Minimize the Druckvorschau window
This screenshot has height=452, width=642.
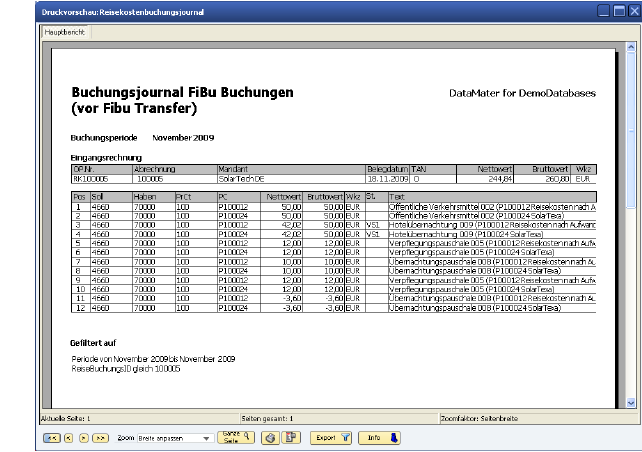click(604, 10)
